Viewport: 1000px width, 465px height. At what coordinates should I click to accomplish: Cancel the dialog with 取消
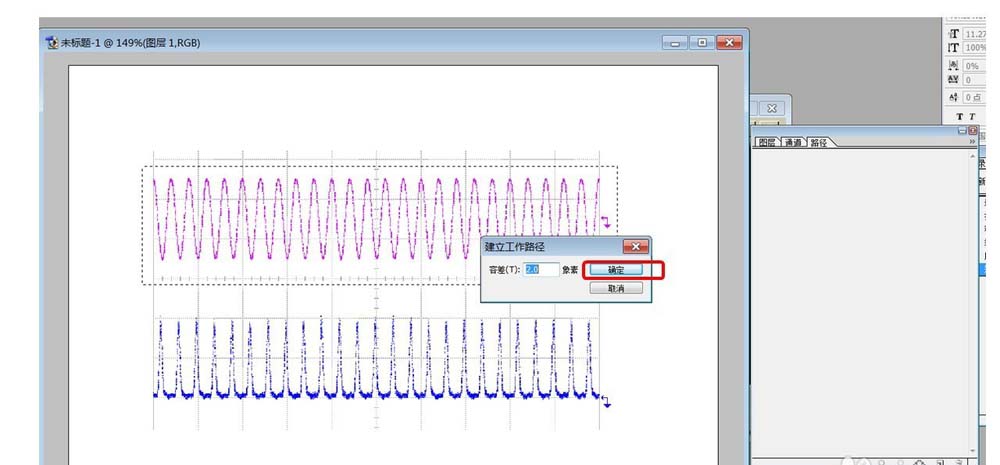tap(615, 288)
